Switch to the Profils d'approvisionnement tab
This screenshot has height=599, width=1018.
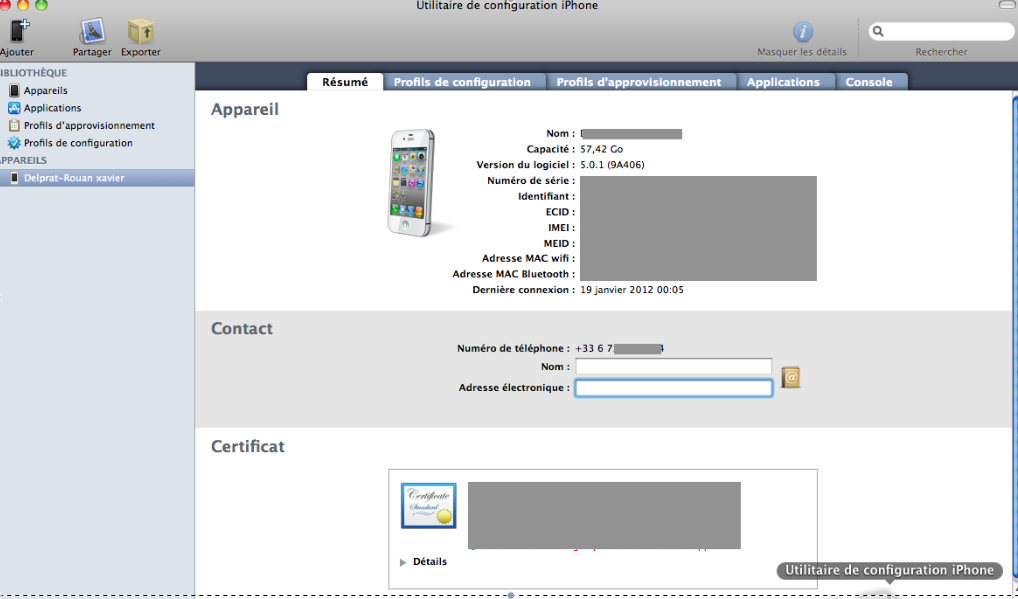[x=638, y=82]
